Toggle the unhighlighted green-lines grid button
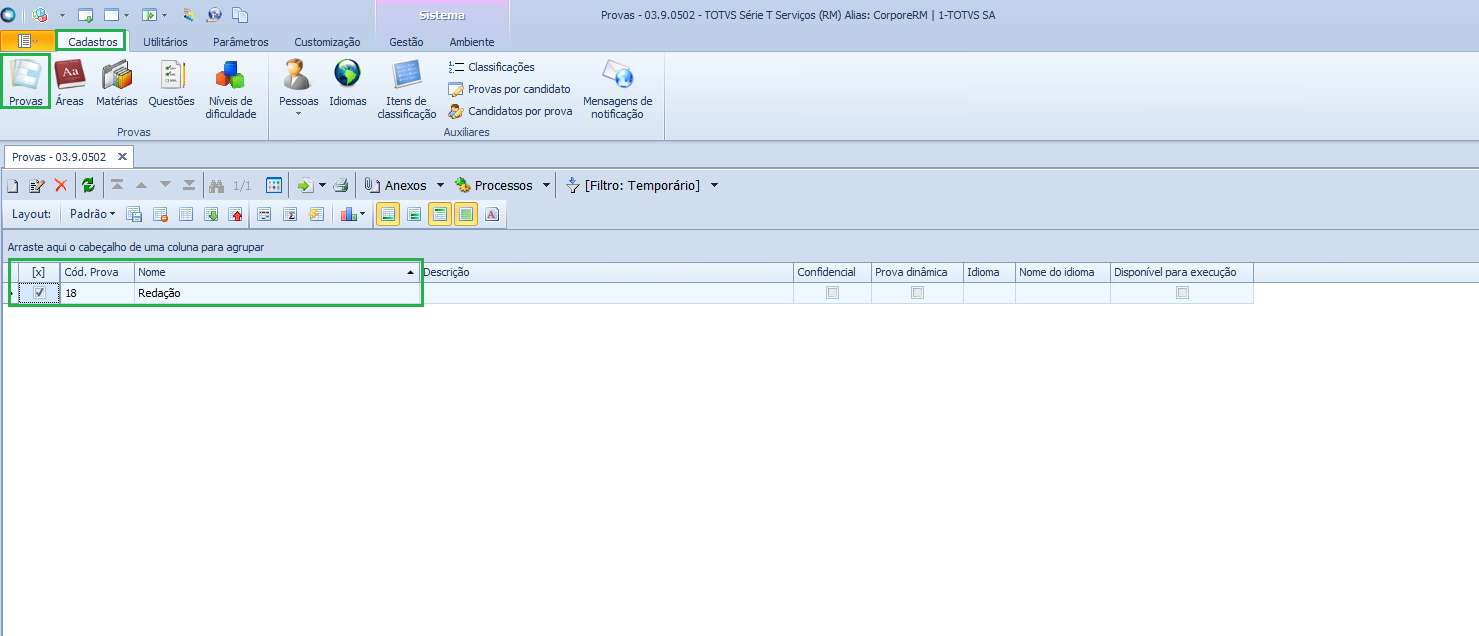The height and width of the screenshot is (636, 1479). (x=414, y=214)
